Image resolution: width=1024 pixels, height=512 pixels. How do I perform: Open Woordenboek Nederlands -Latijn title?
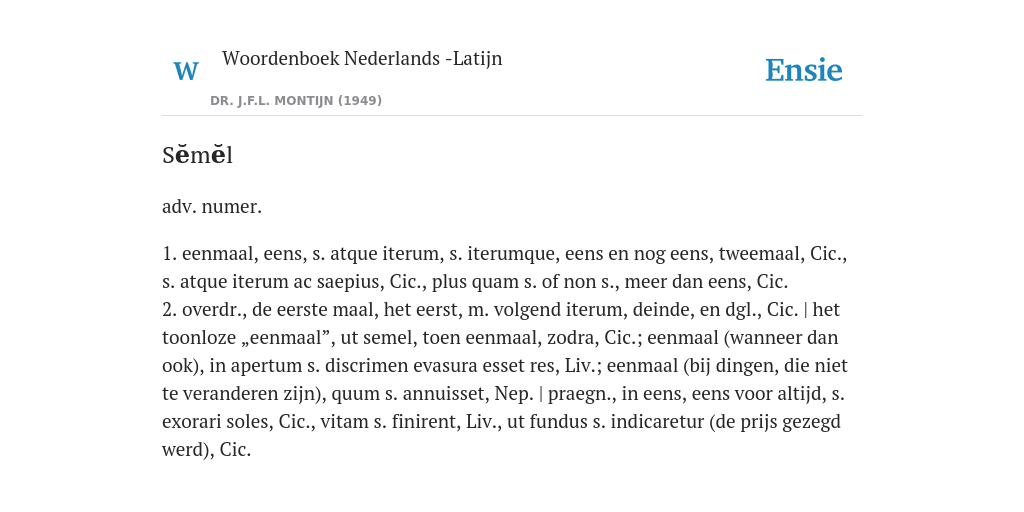tap(362, 58)
